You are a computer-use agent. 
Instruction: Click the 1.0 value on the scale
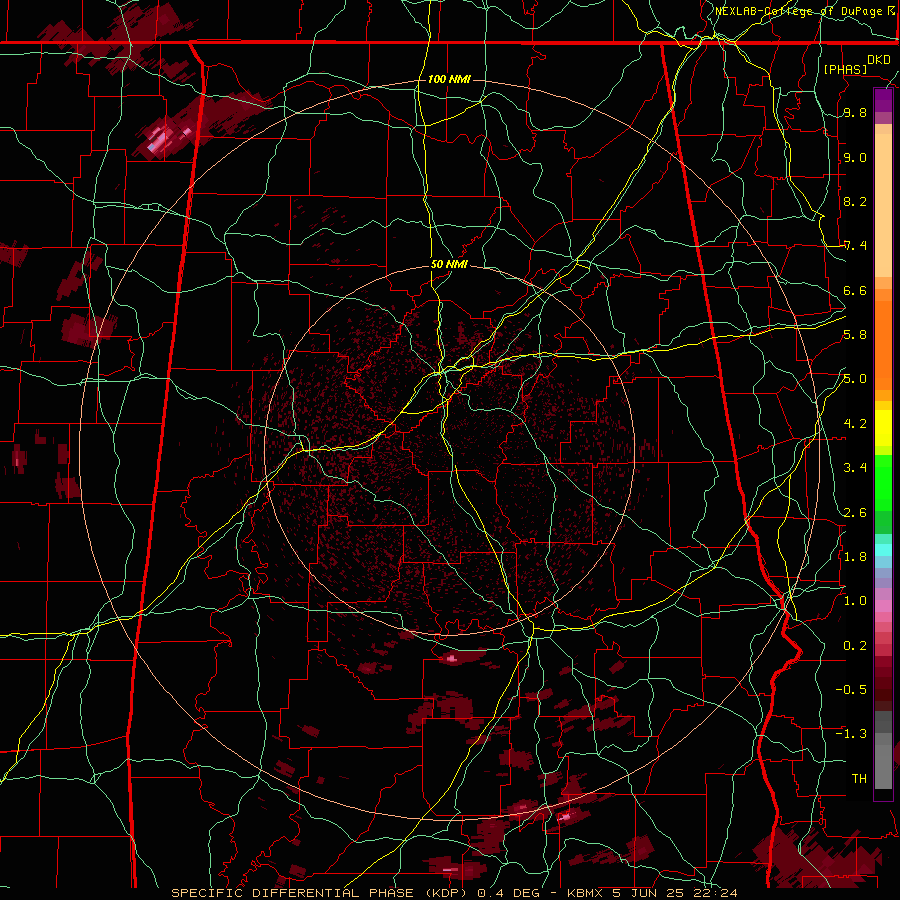point(855,601)
